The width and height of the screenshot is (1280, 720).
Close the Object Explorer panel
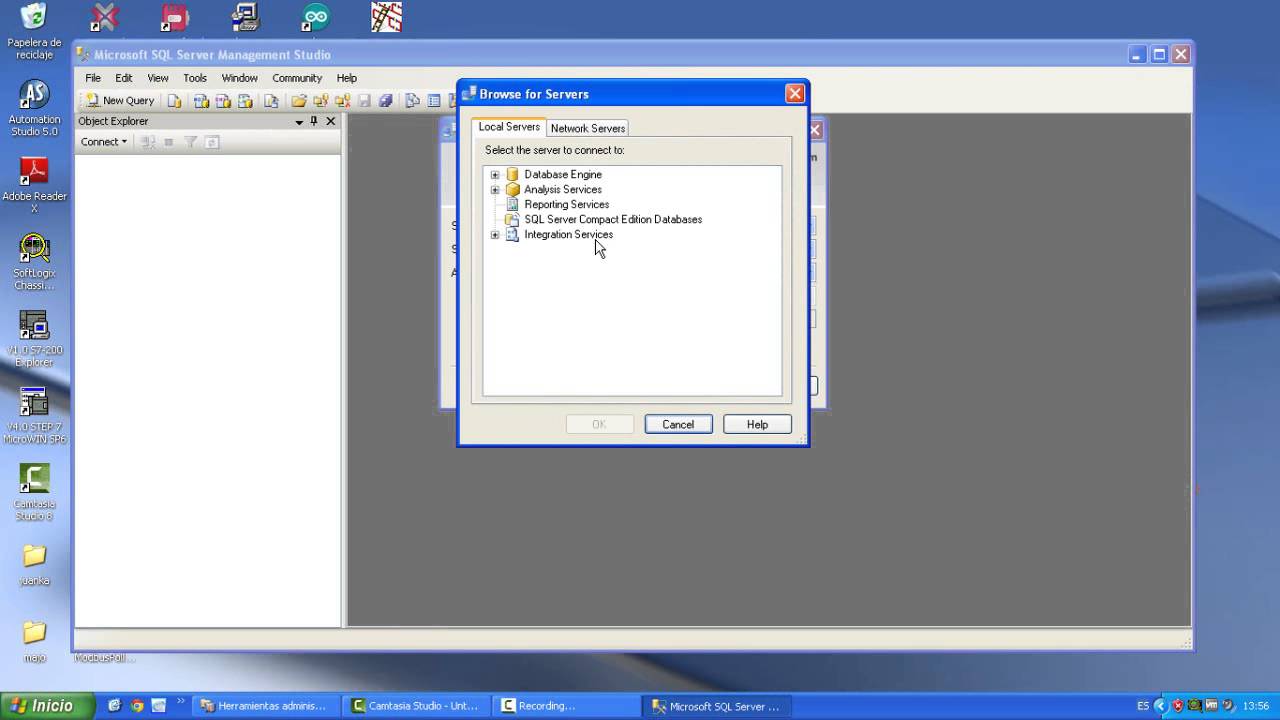pos(331,121)
